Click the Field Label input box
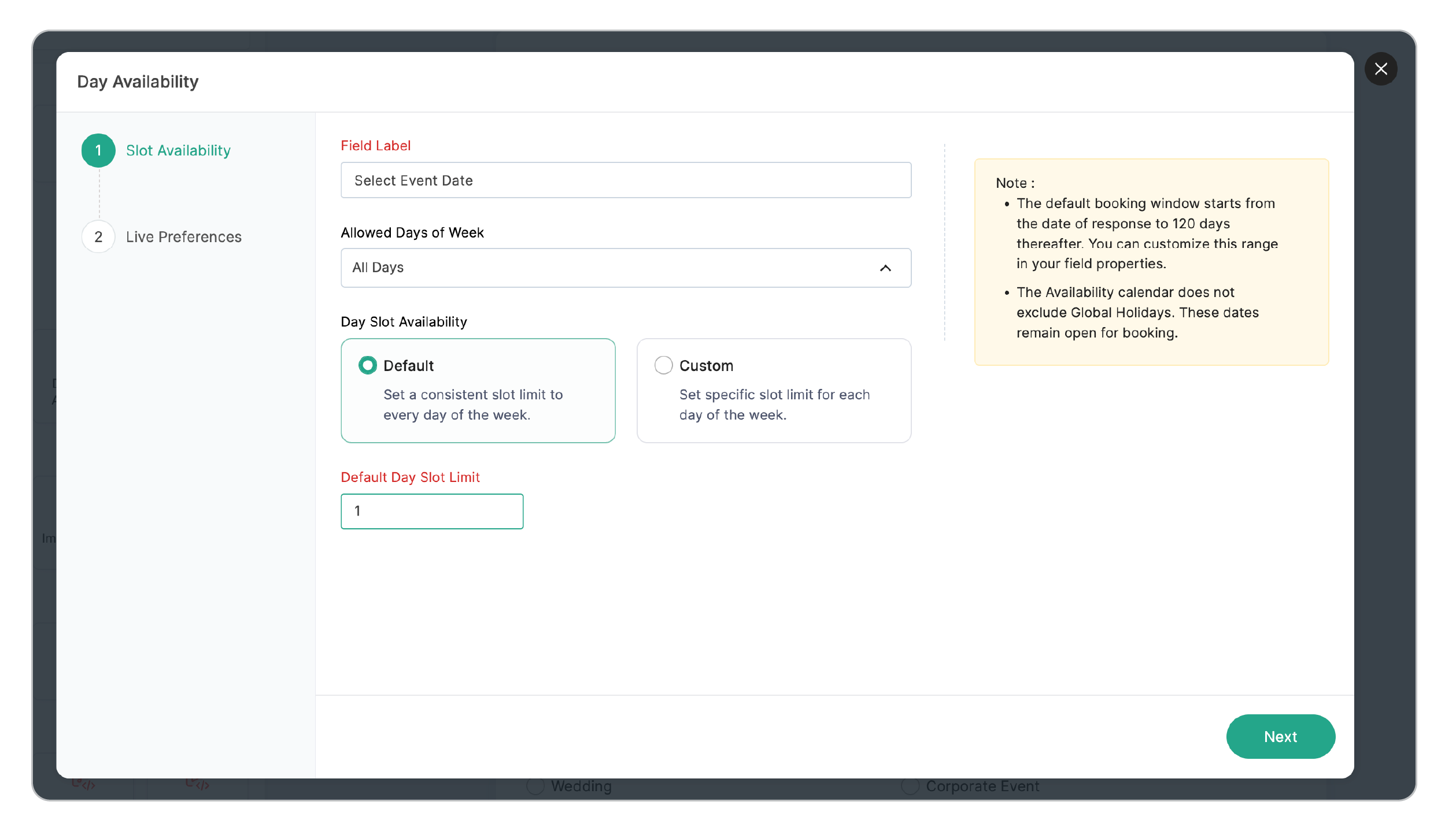The image size is (1456, 827). 626,180
